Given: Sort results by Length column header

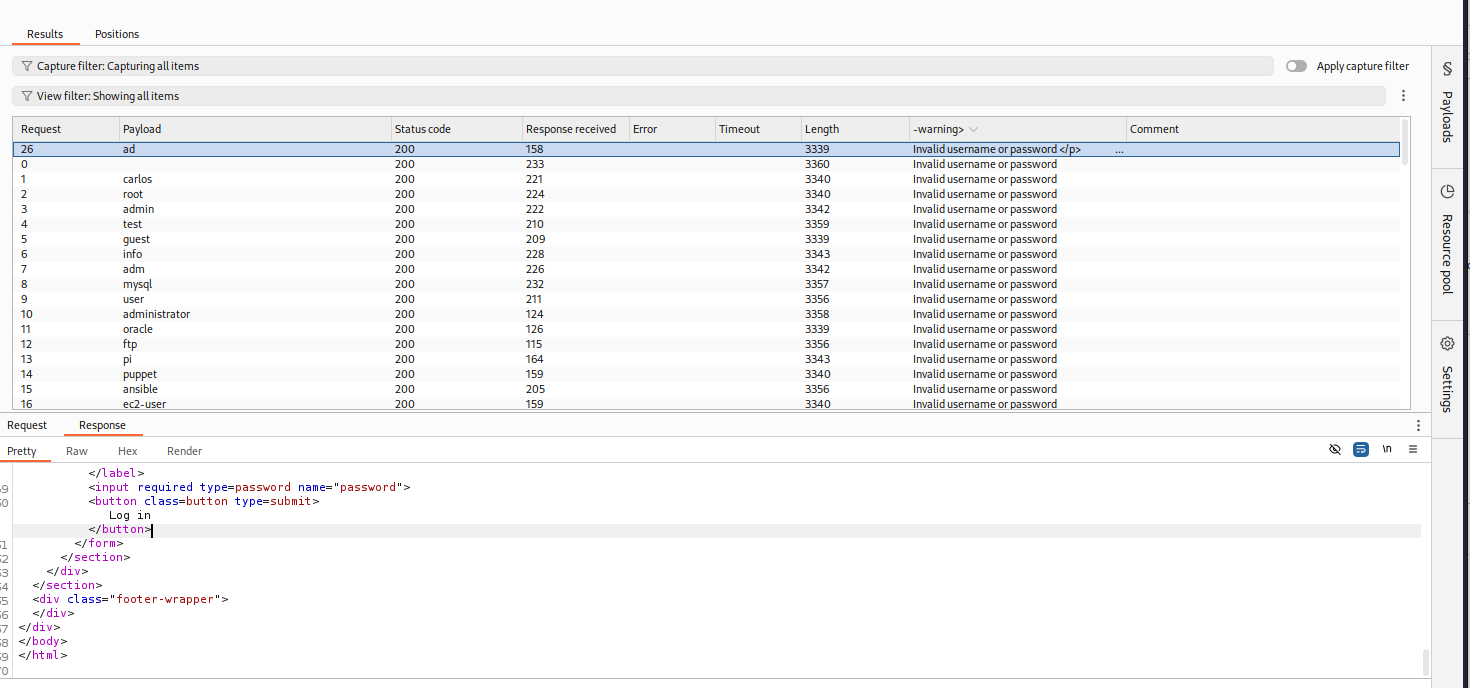Looking at the screenshot, I should (x=822, y=129).
